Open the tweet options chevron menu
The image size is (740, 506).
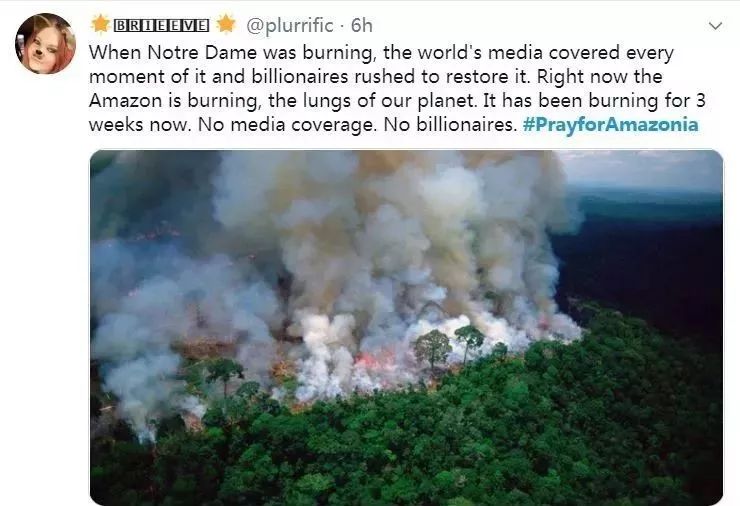(x=715, y=26)
